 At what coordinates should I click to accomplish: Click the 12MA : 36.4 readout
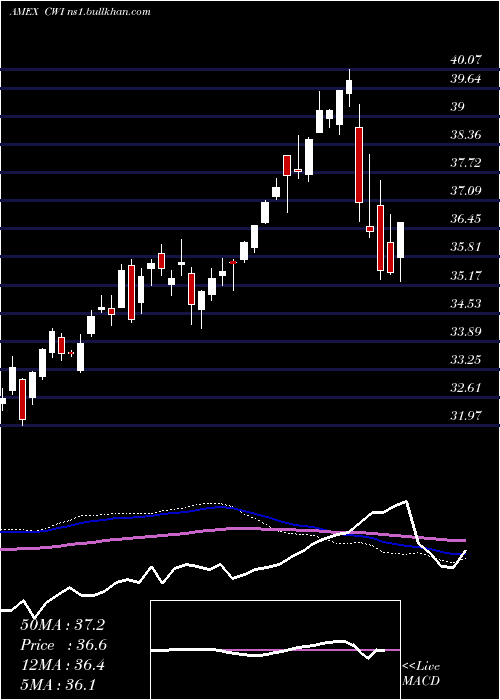pyautogui.click(x=63, y=665)
